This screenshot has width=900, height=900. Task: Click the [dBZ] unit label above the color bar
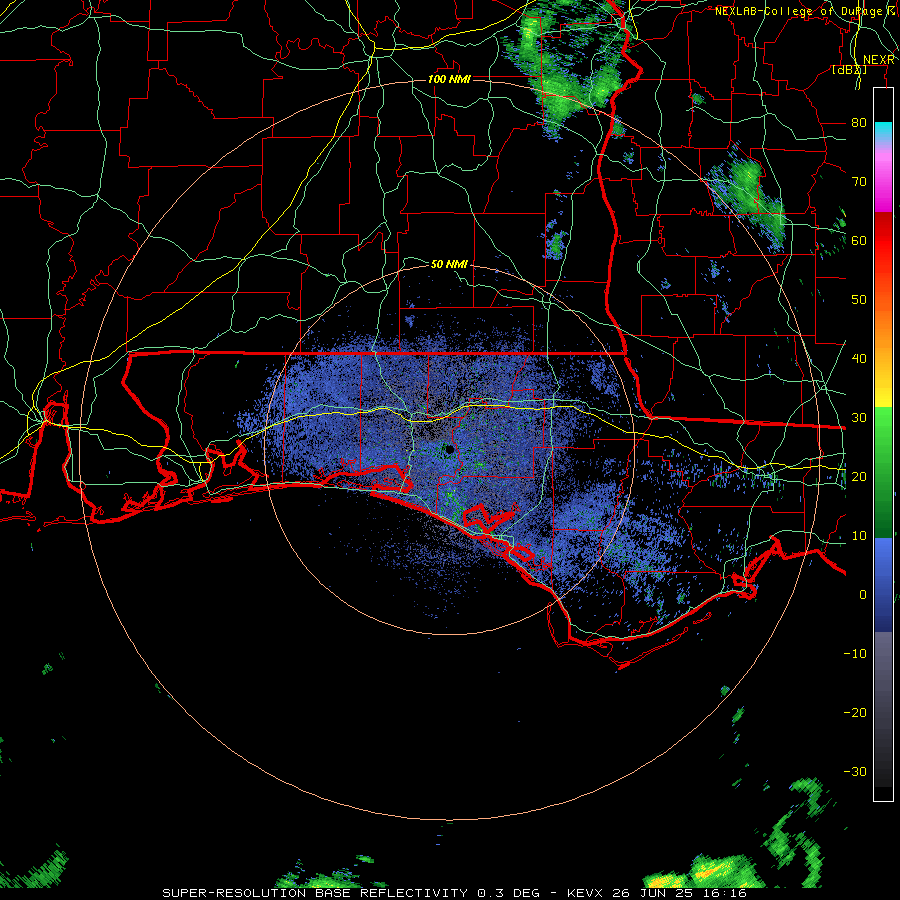[849, 70]
